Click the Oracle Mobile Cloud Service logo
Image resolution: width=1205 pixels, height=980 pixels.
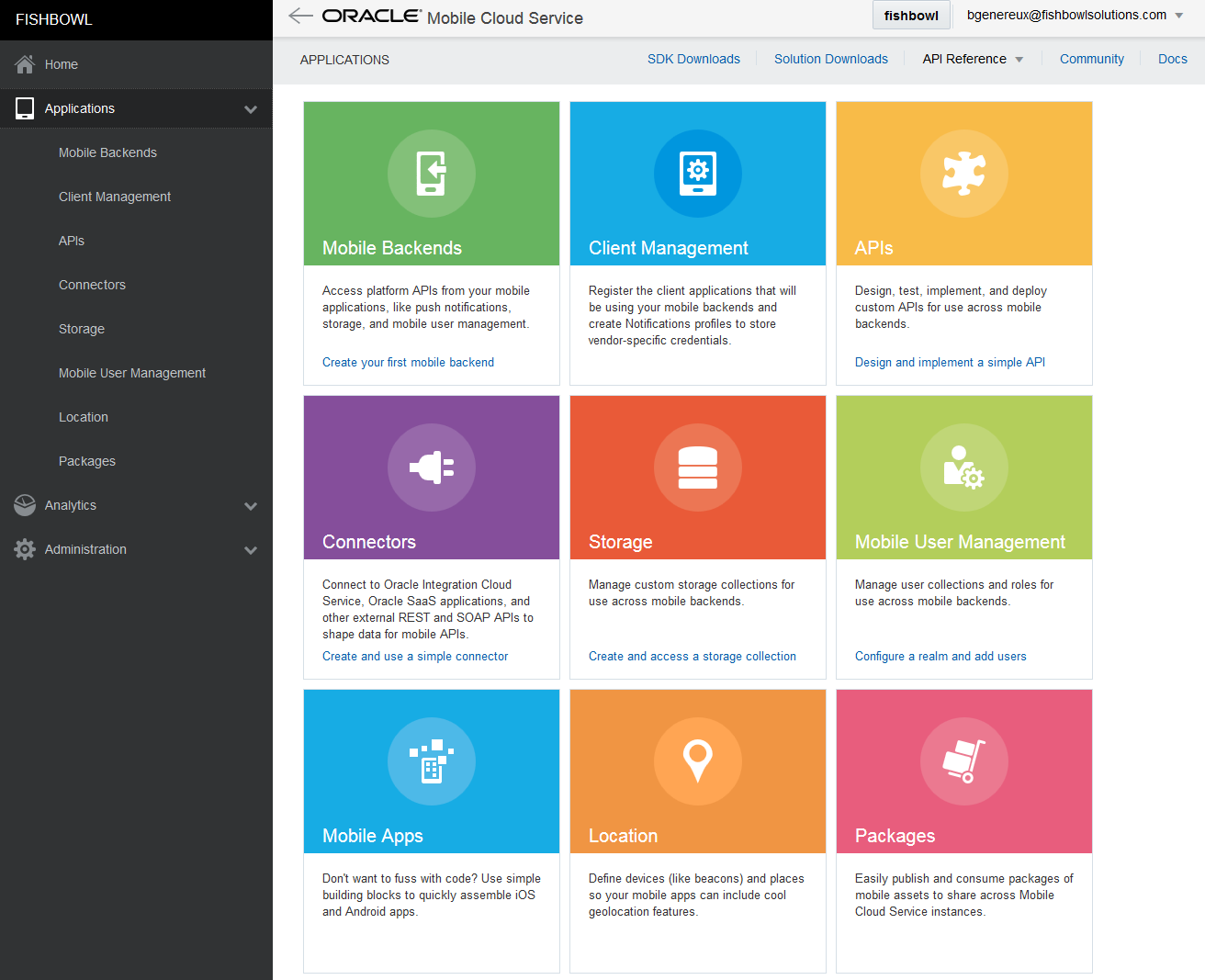(453, 17)
